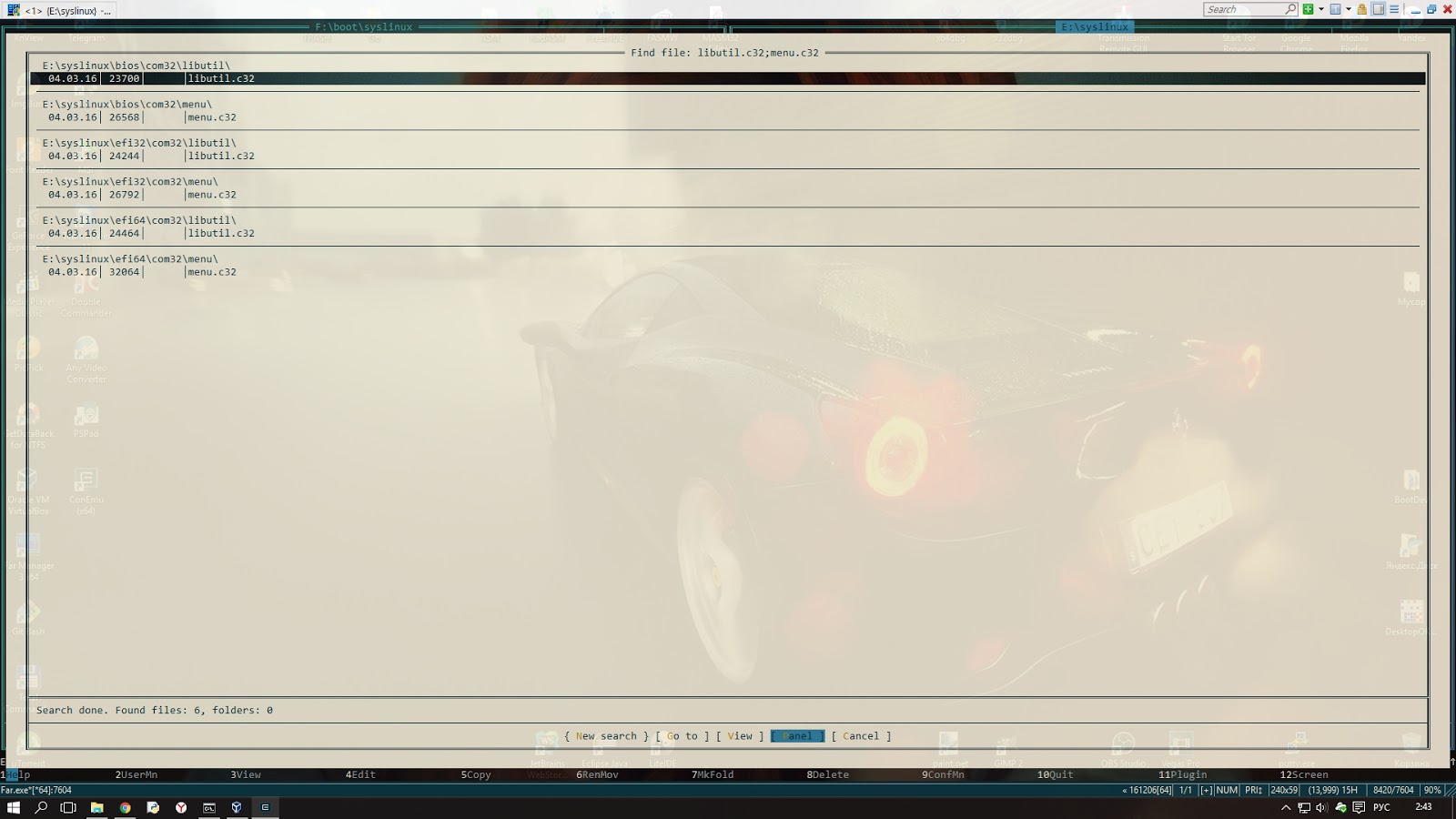The height and width of the screenshot is (819, 1456).
Task: Open the dropdown arrow beside the new-console plus icon
Action: coord(1320,9)
